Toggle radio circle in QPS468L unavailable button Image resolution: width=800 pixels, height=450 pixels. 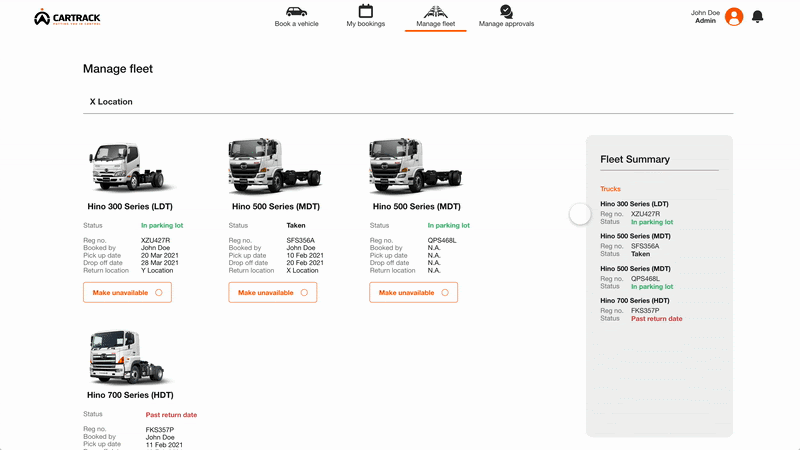click(x=445, y=292)
